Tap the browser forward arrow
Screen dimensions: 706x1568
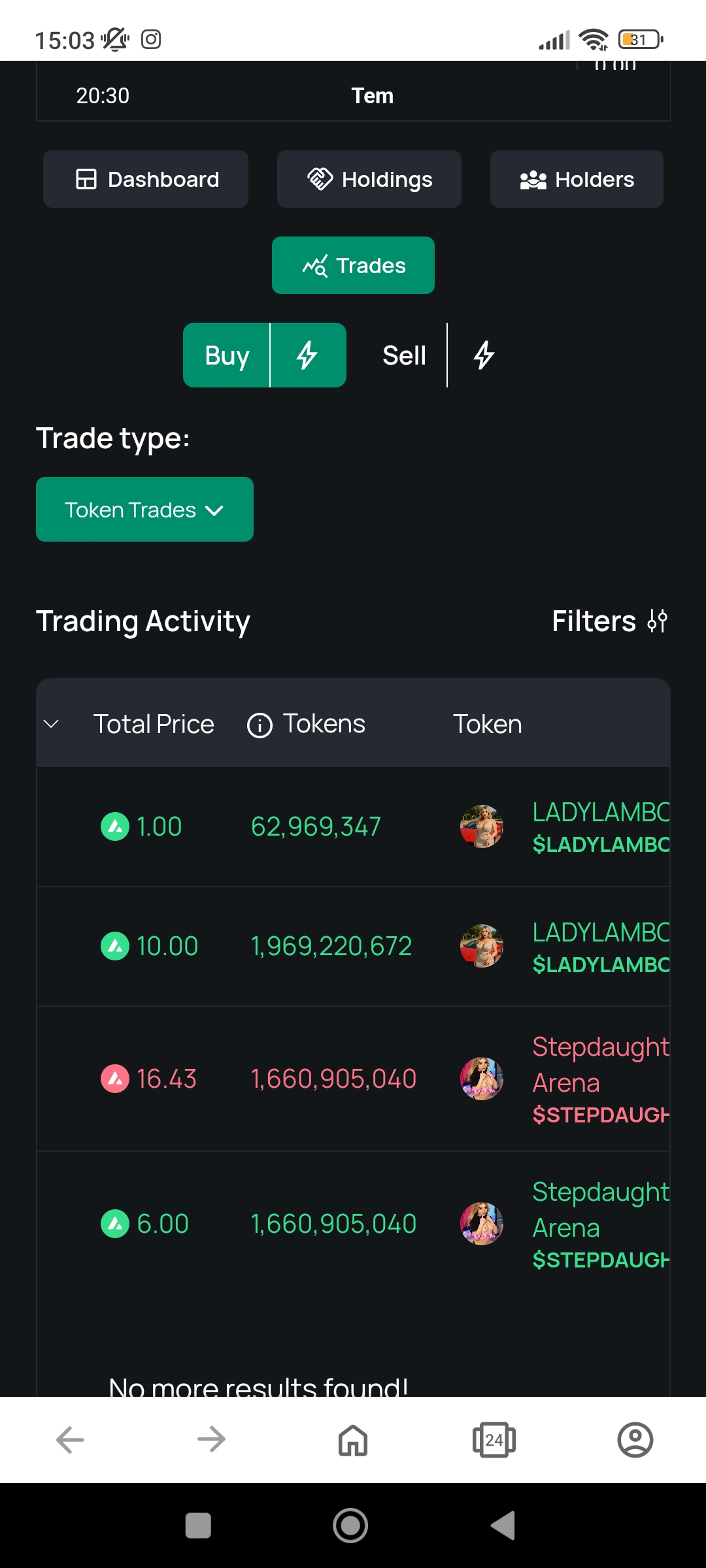211,1440
